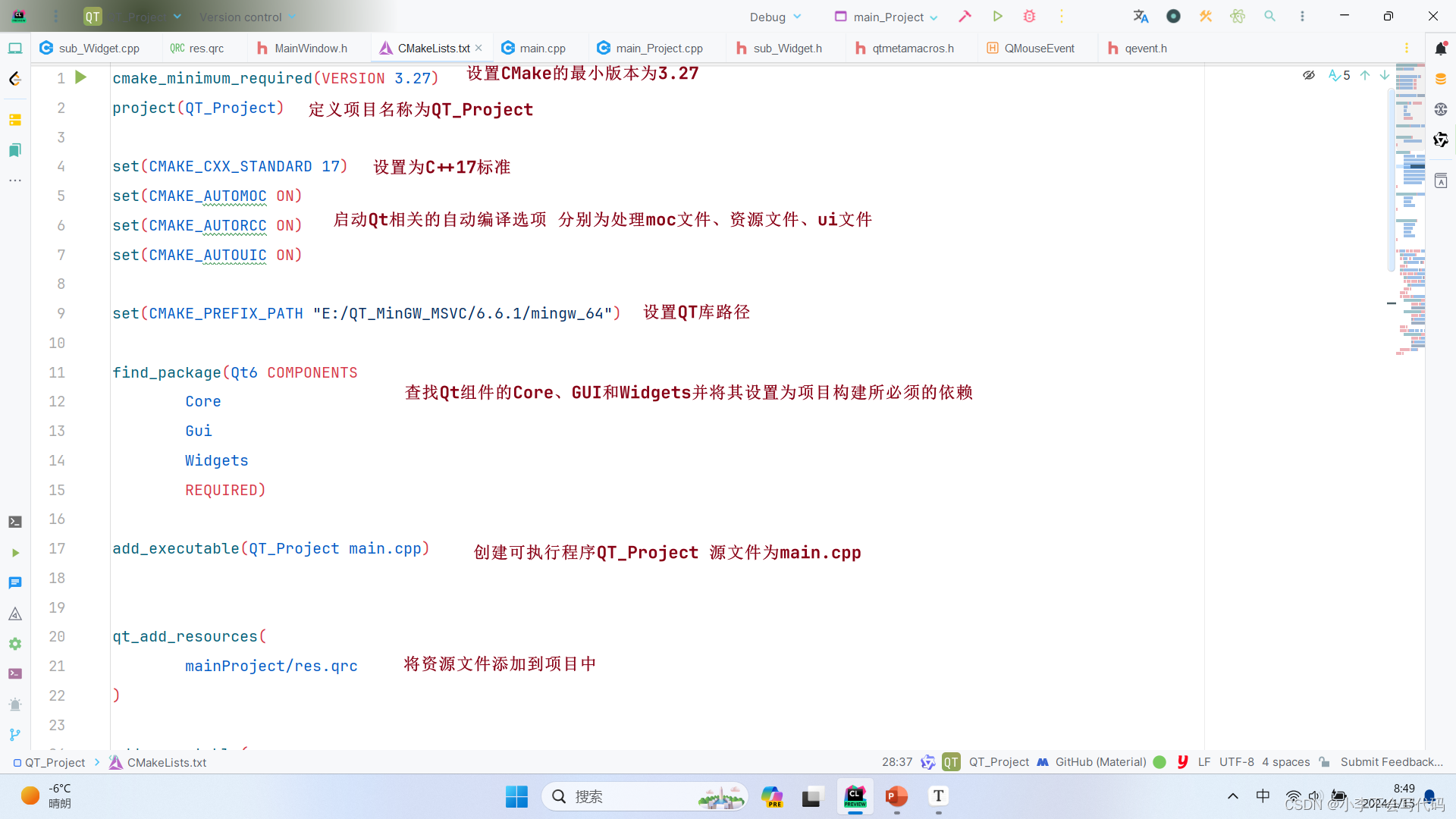Open the Services tool window
1456x819 pixels.
coord(15,644)
